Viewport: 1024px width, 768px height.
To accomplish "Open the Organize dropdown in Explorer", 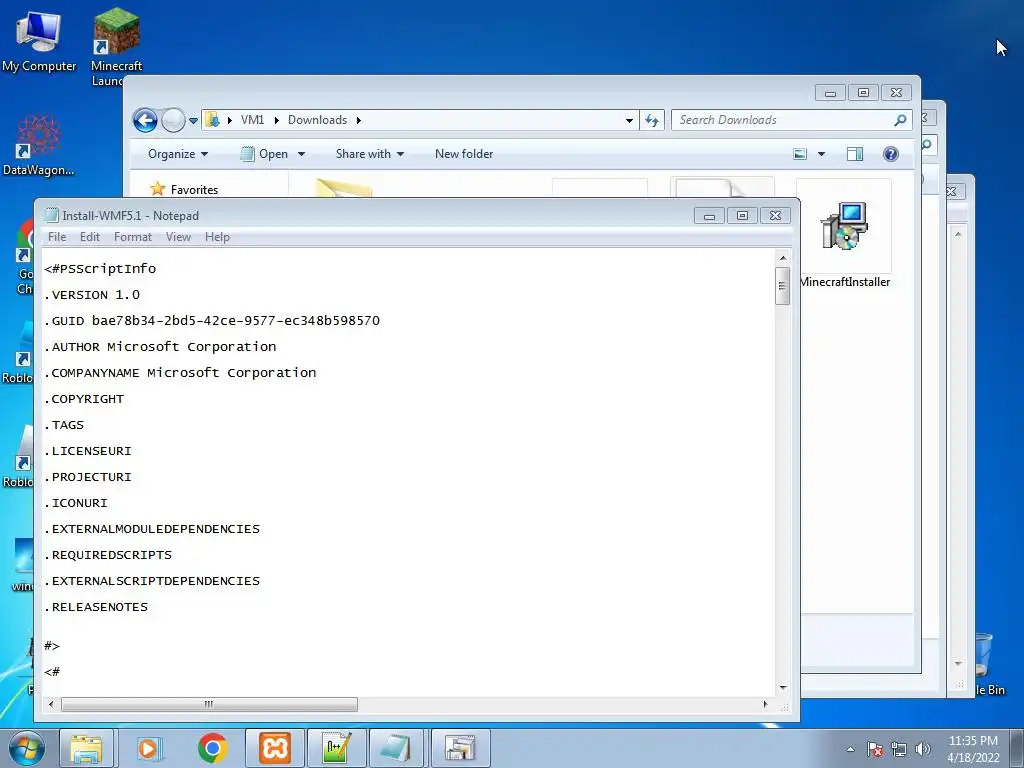I will tap(178, 154).
